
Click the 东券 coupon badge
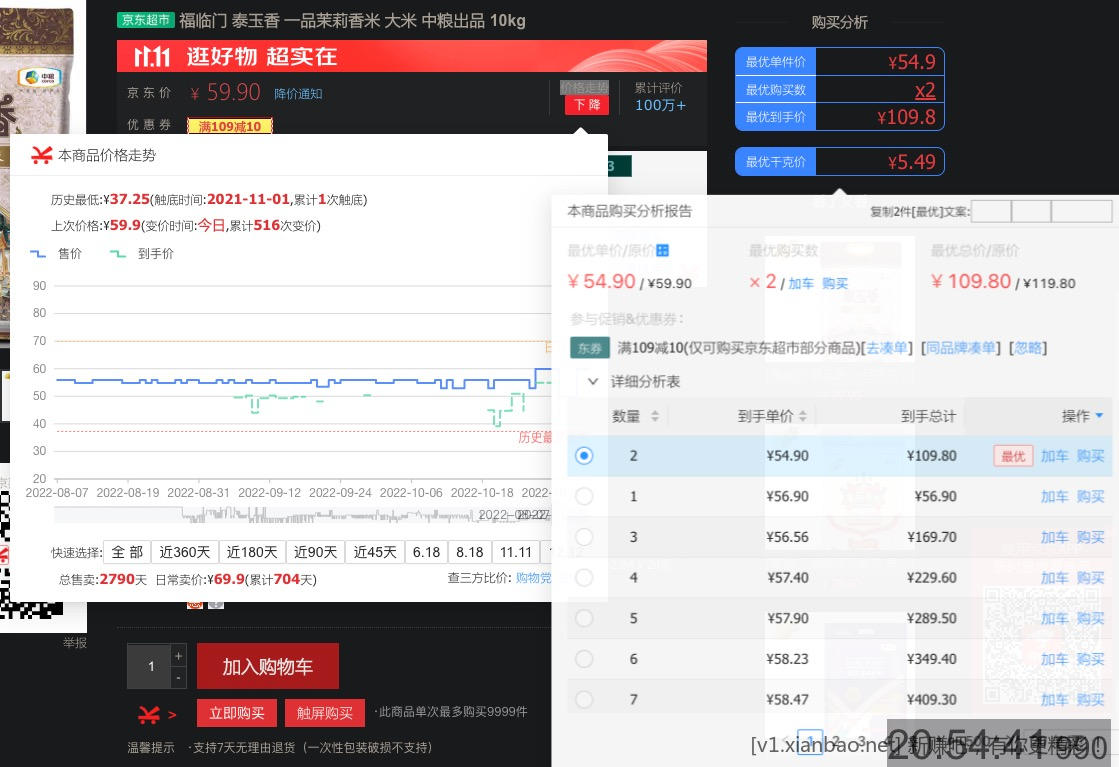(589, 348)
